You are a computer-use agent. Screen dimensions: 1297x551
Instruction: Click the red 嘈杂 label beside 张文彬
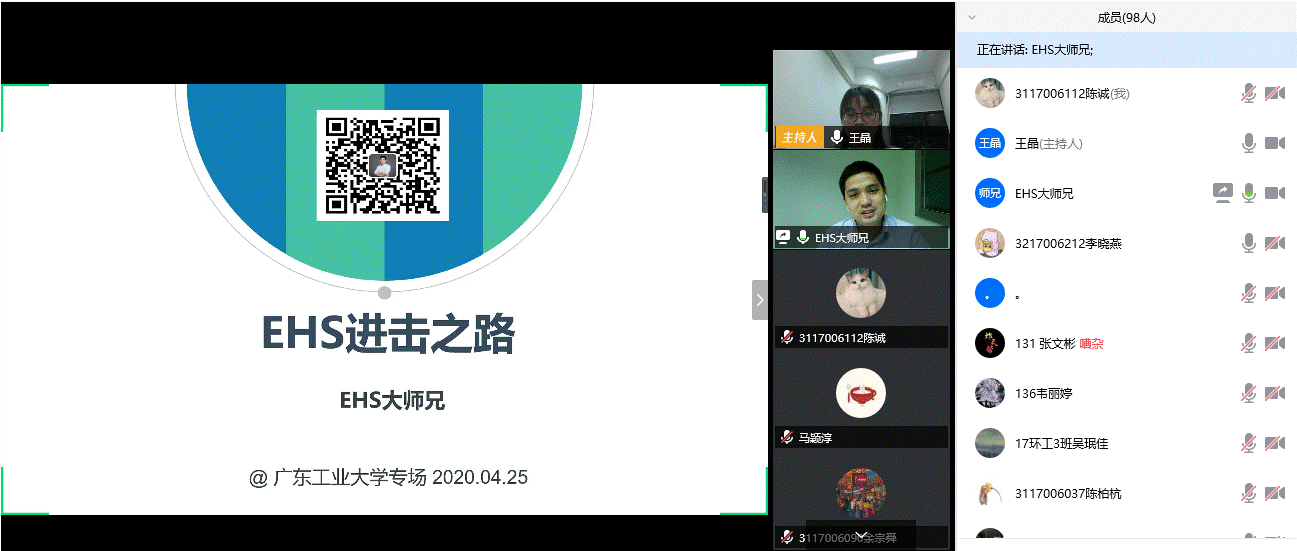pos(1091,343)
